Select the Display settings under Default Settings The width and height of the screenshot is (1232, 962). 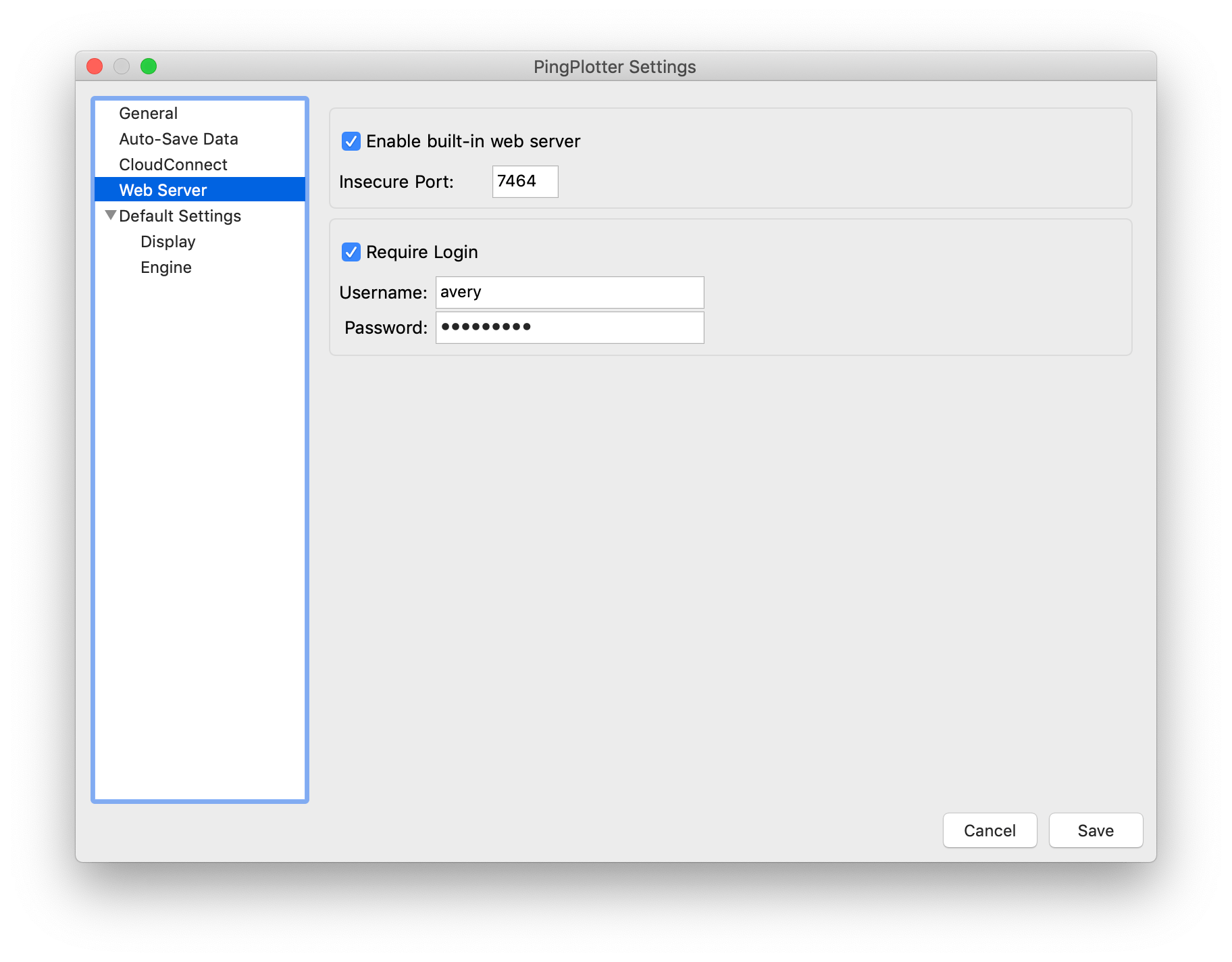click(x=168, y=241)
